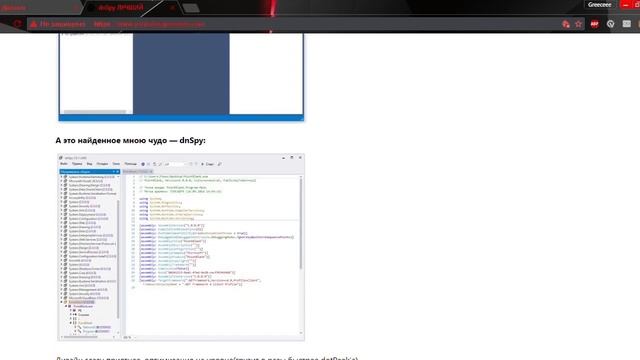
Task: Open a new browser tab
Action: click(191, 7)
